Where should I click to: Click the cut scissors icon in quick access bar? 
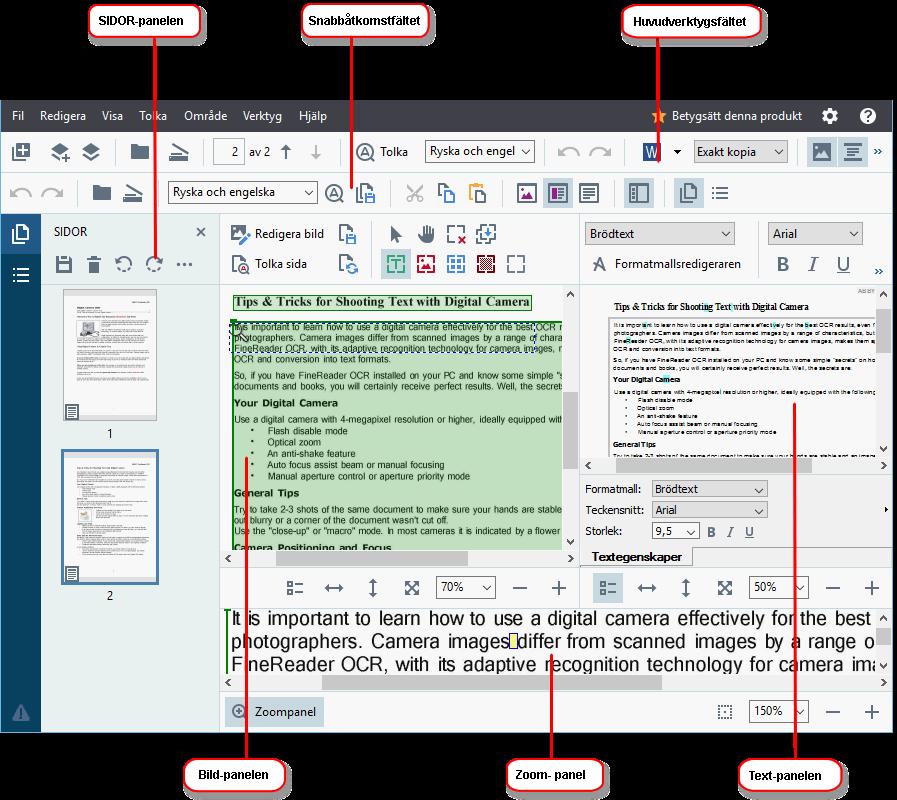click(415, 193)
